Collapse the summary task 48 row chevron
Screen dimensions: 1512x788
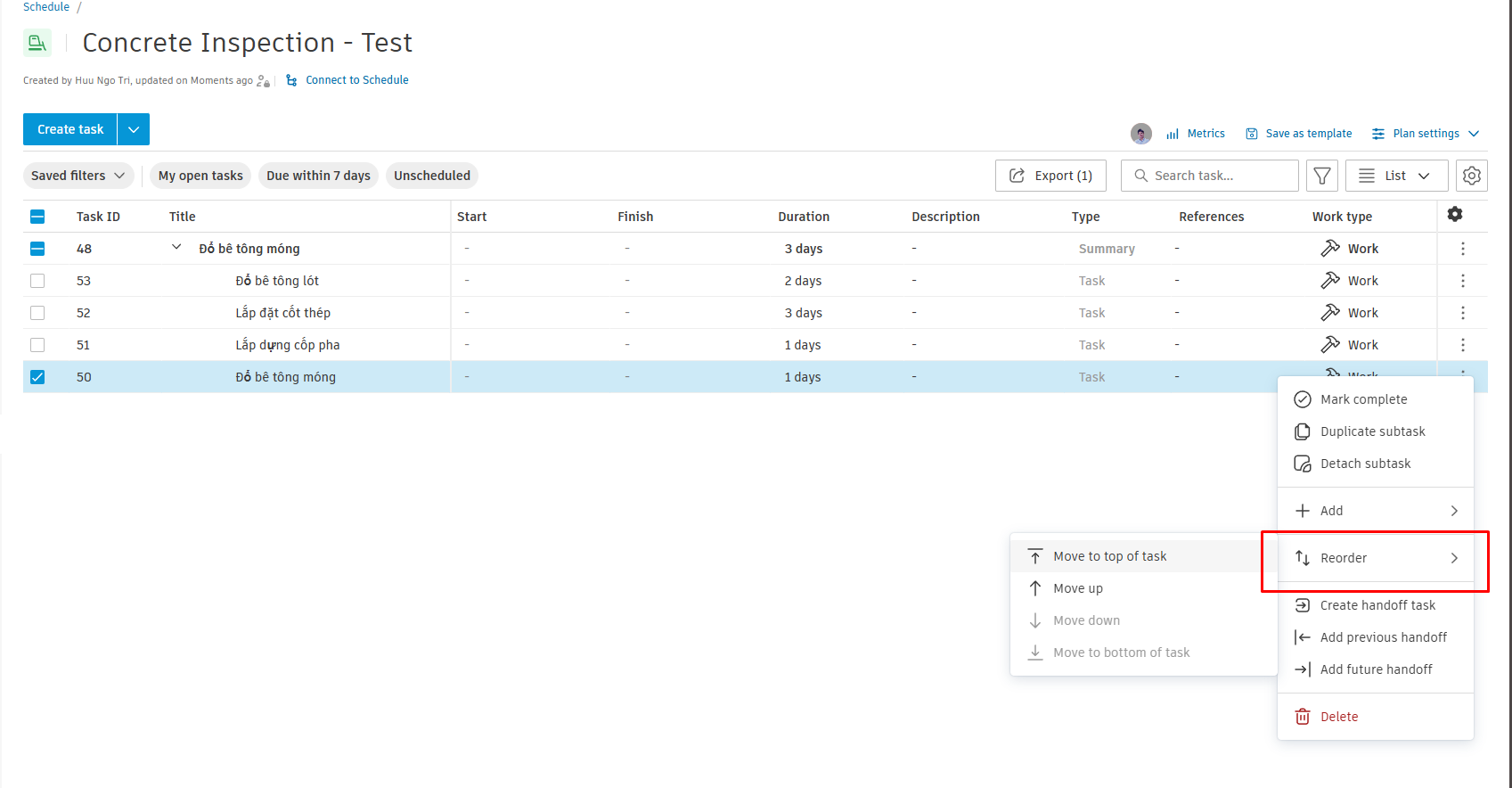(x=176, y=248)
